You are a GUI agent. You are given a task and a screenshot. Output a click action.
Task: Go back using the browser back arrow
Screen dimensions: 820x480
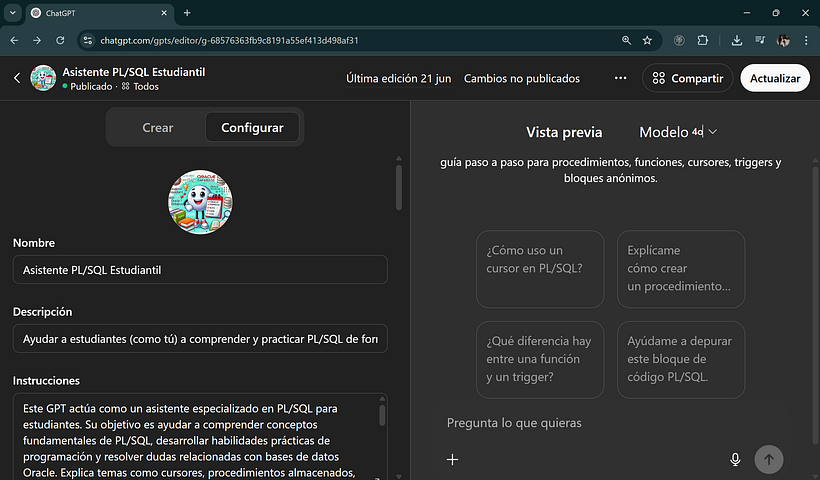tap(14, 40)
